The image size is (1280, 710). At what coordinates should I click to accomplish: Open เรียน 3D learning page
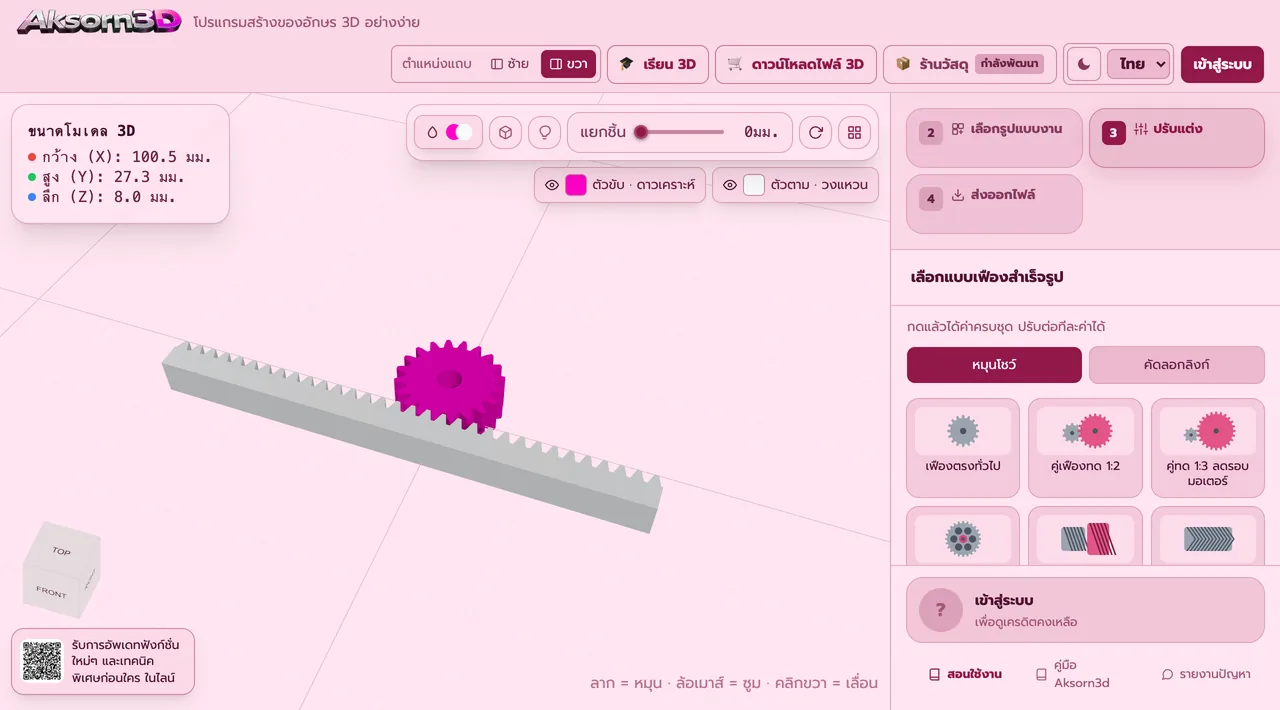(x=658, y=64)
